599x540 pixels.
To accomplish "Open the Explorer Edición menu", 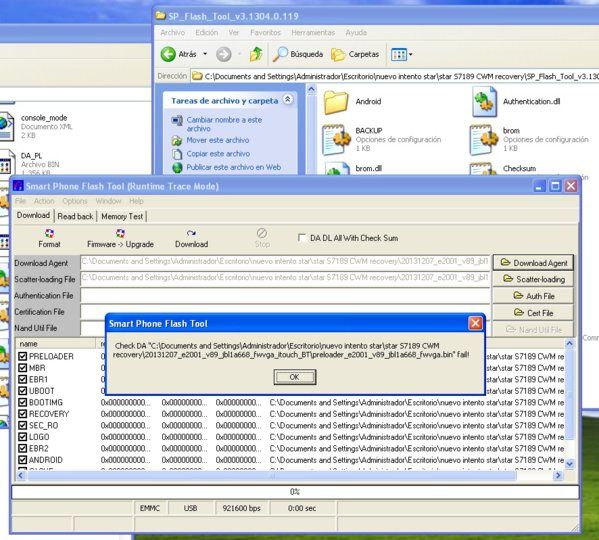I will click(x=206, y=32).
